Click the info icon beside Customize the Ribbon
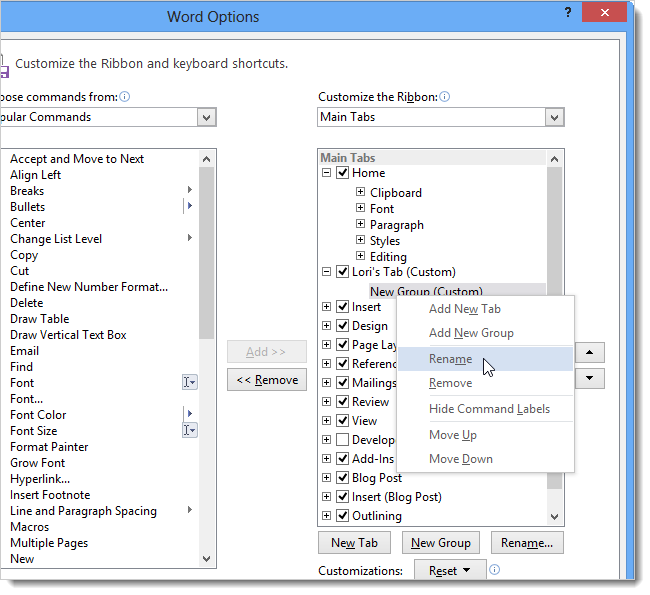This screenshot has height=595, width=650. point(444,97)
